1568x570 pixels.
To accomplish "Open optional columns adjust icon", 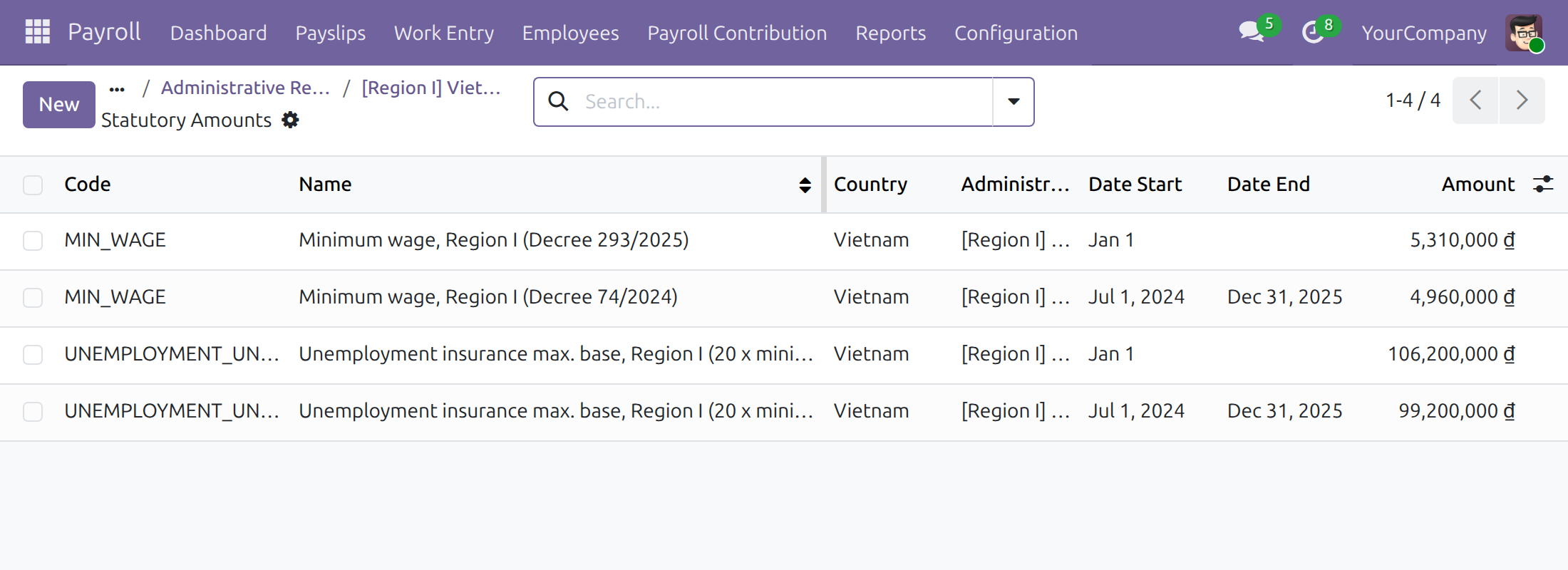I will 1543,184.
